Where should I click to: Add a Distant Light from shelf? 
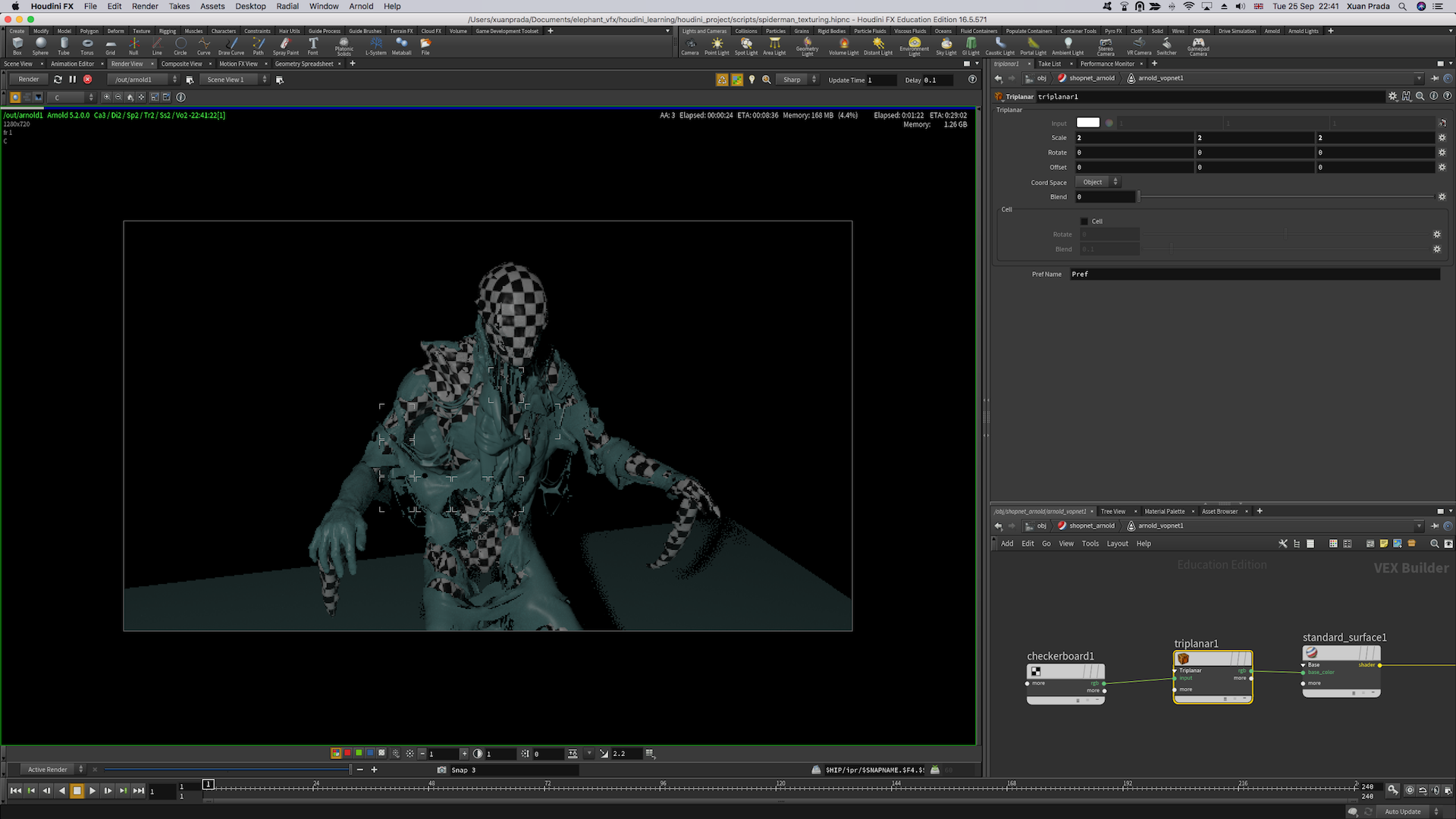coord(878,46)
